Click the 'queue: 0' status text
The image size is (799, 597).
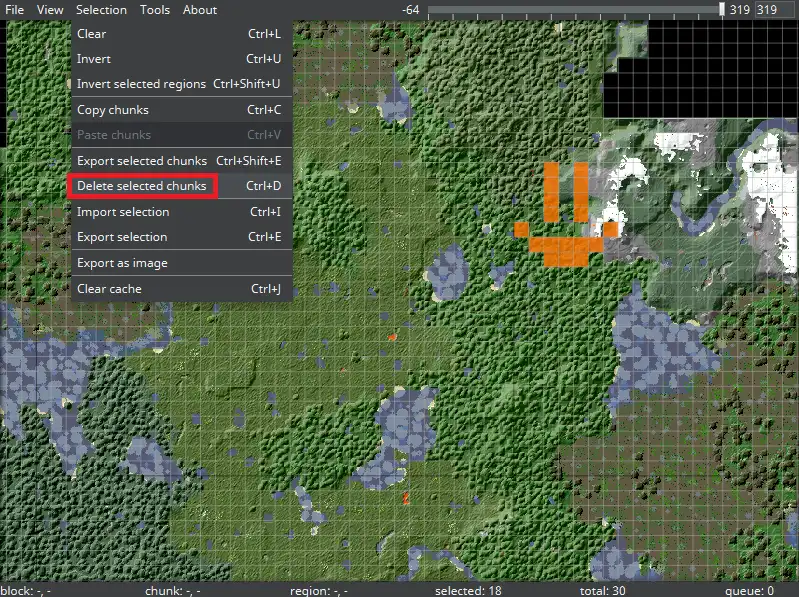pyautogui.click(x=750, y=590)
